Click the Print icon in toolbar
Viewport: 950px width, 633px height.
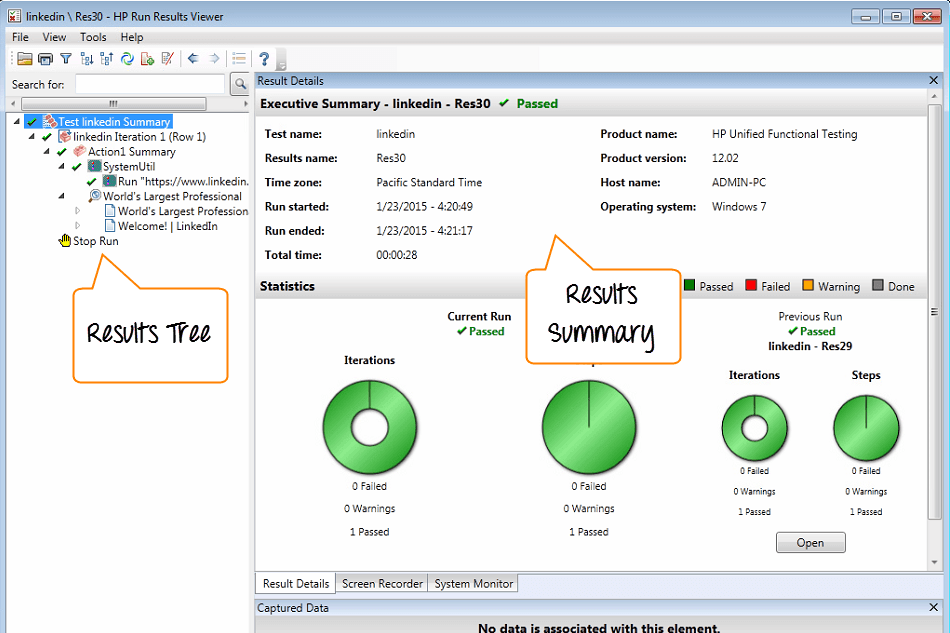point(45,59)
